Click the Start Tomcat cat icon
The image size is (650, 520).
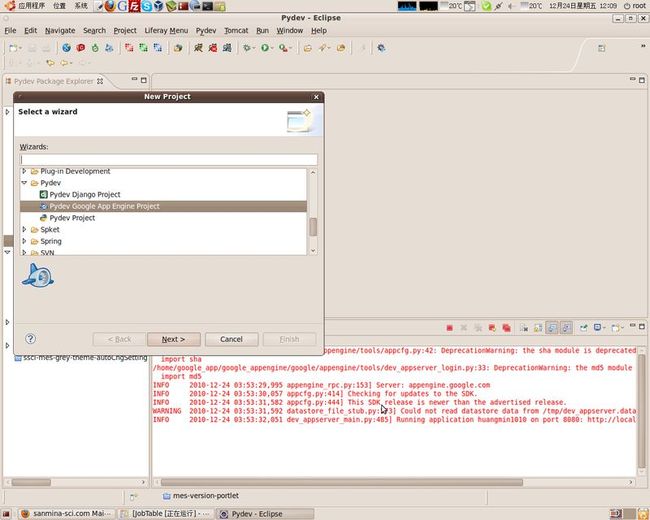point(199,48)
